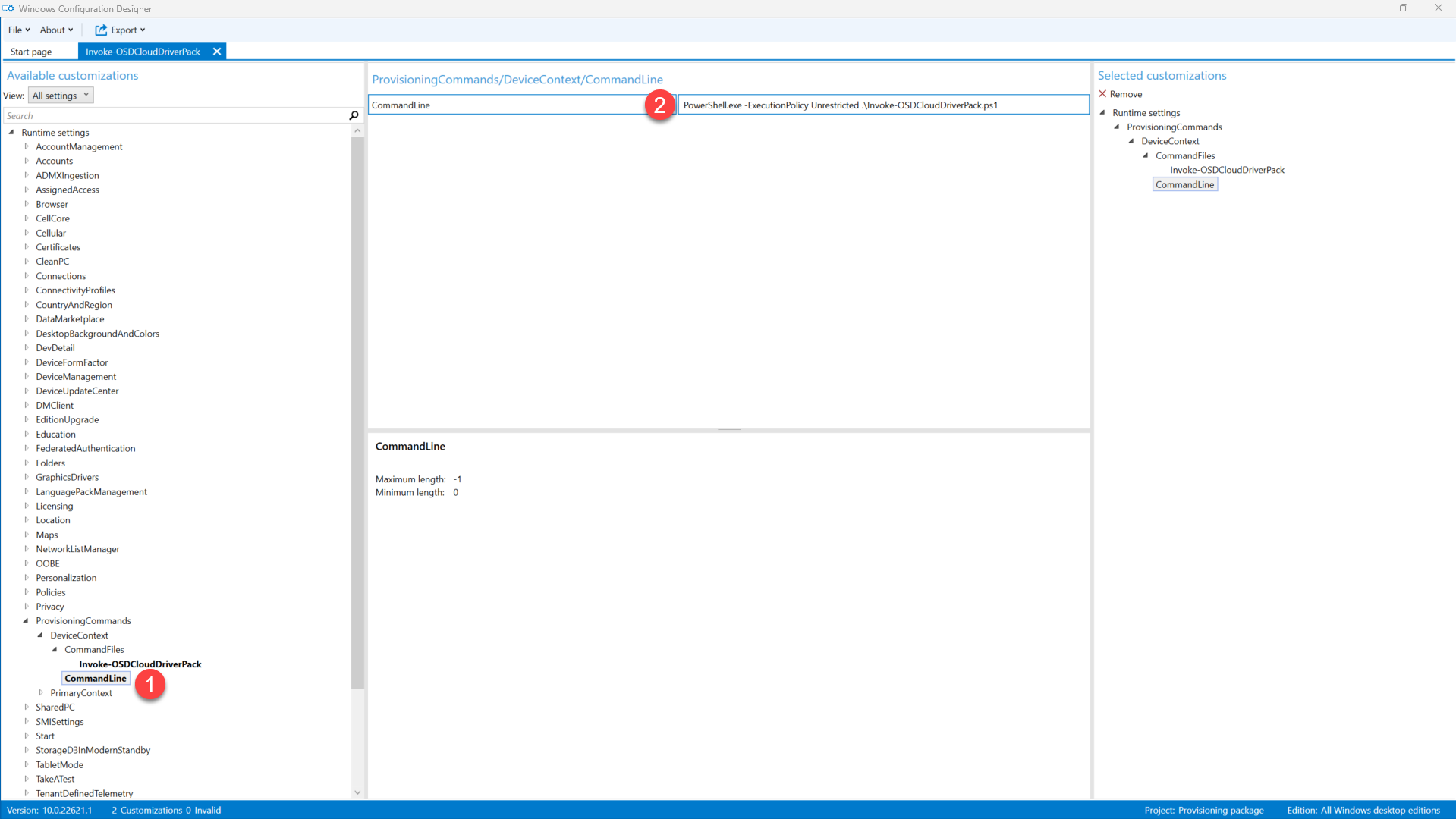Select Invoke-OSDCloudDriverPack in the left tree
This screenshot has width=1456, height=819.
[140, 664]
